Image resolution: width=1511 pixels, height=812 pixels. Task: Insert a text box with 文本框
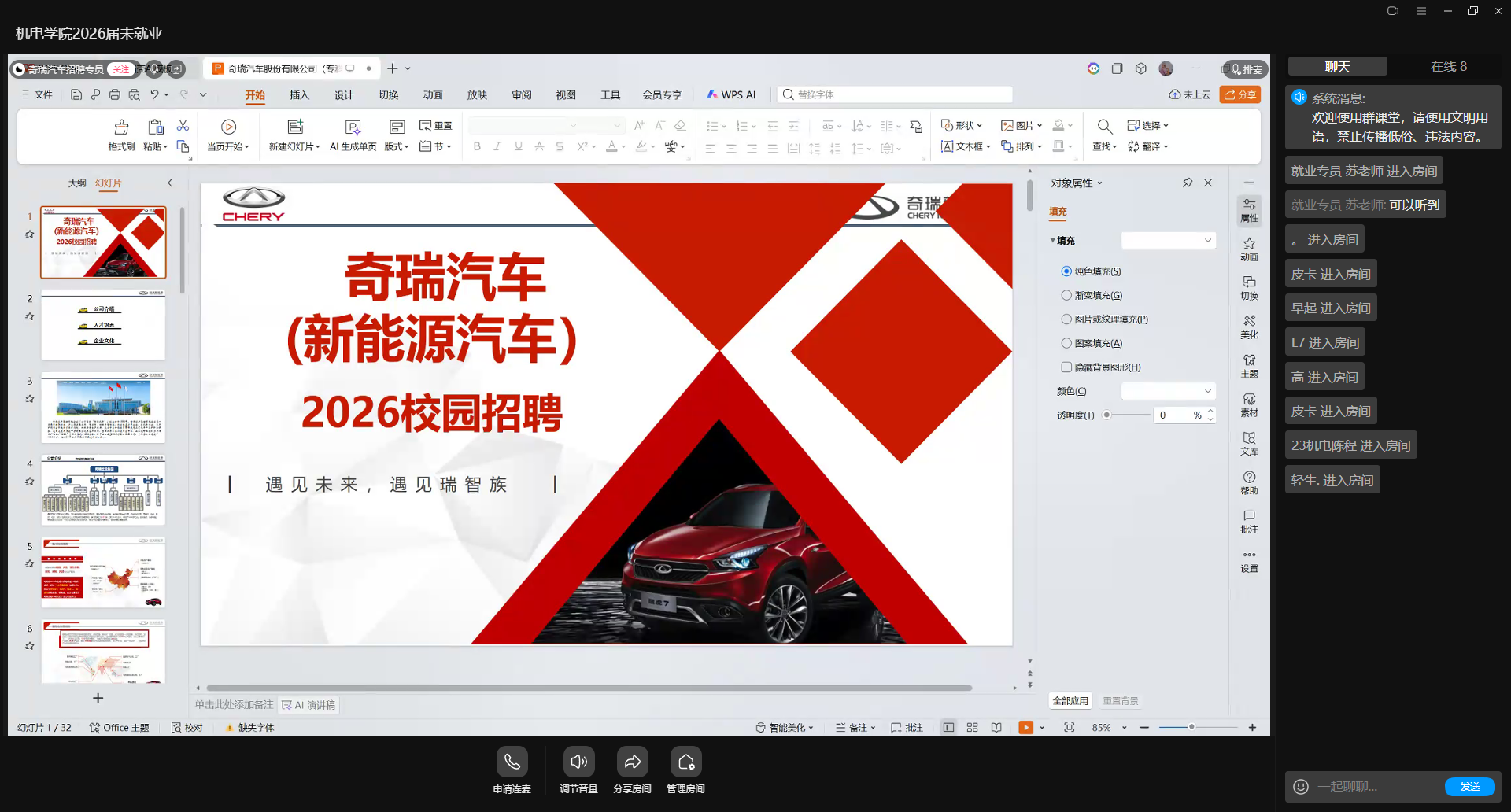pyautogui.click(x=966, y=146)
